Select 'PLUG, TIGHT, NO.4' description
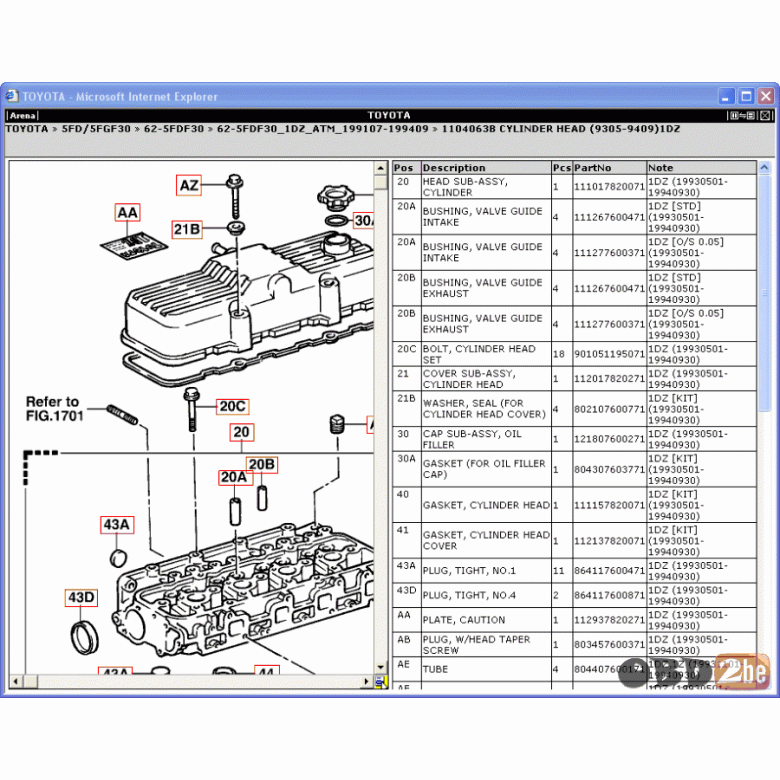Screen dimensions: 780x780 tap(469, 595)
